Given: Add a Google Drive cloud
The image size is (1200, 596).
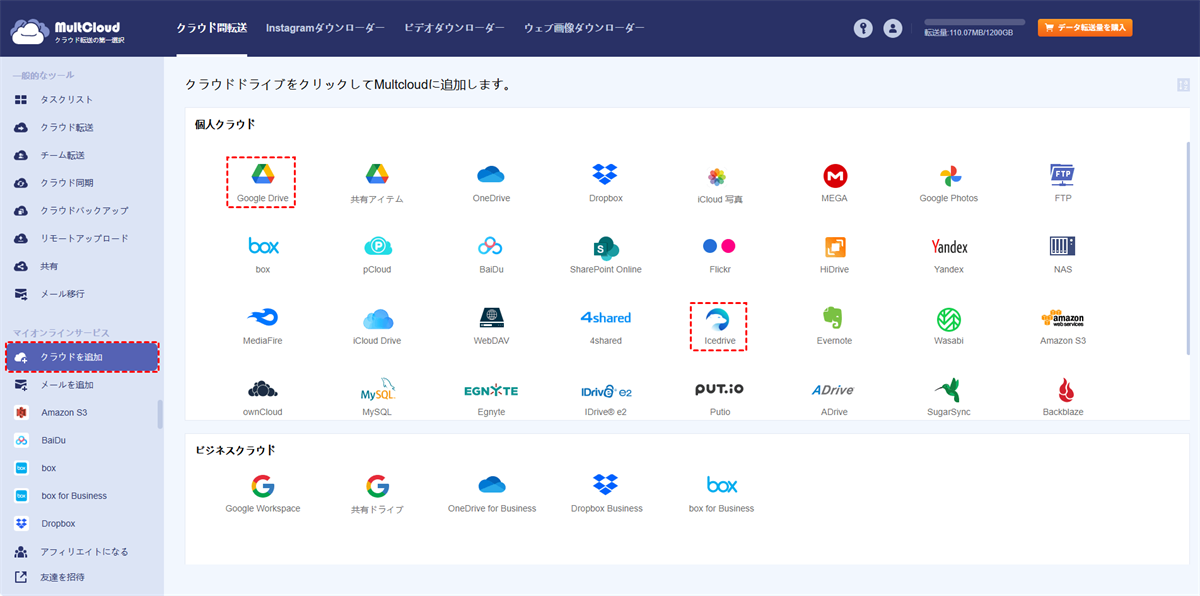Looking at the screenshot, I should [263, 182].
